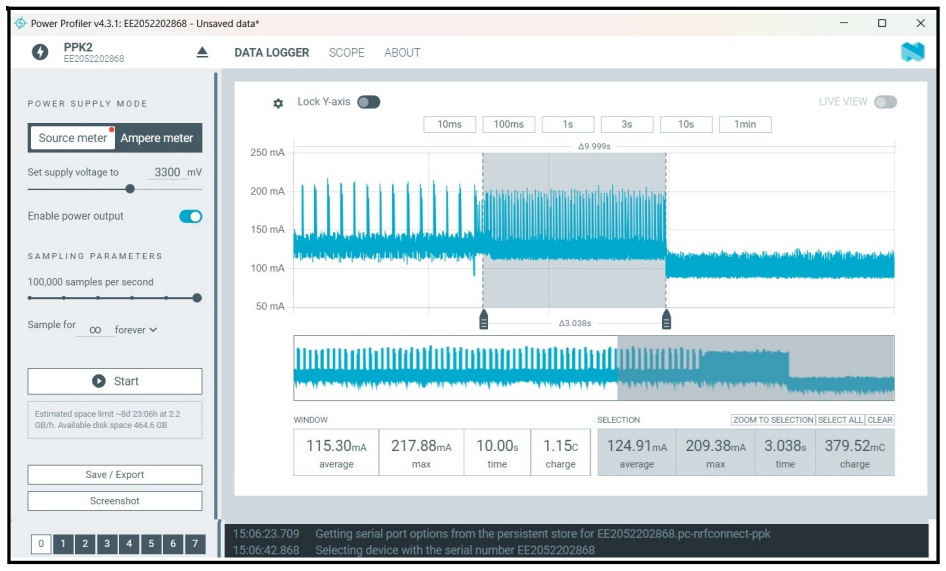Click the selection charge 379.52mC value

click(855, 446)
